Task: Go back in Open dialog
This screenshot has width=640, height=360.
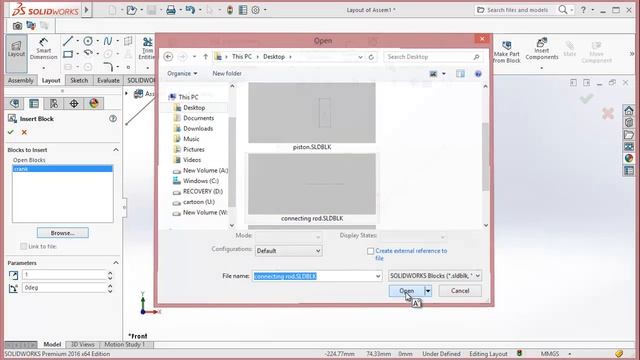Action: (x=168, y=57)
